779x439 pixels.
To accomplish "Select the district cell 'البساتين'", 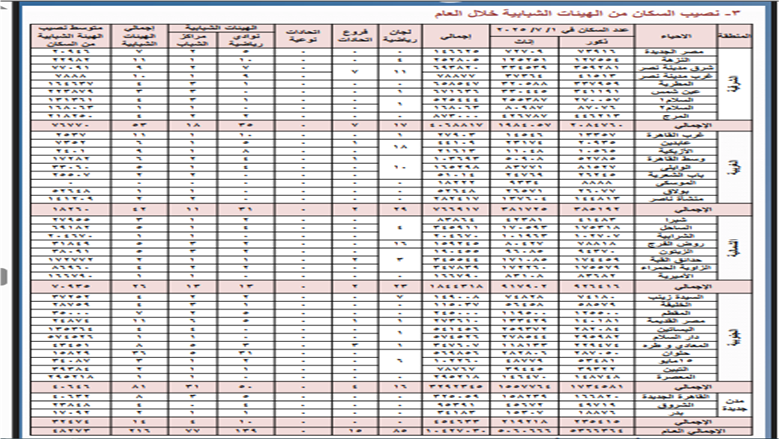I will [x=675, y=329].
